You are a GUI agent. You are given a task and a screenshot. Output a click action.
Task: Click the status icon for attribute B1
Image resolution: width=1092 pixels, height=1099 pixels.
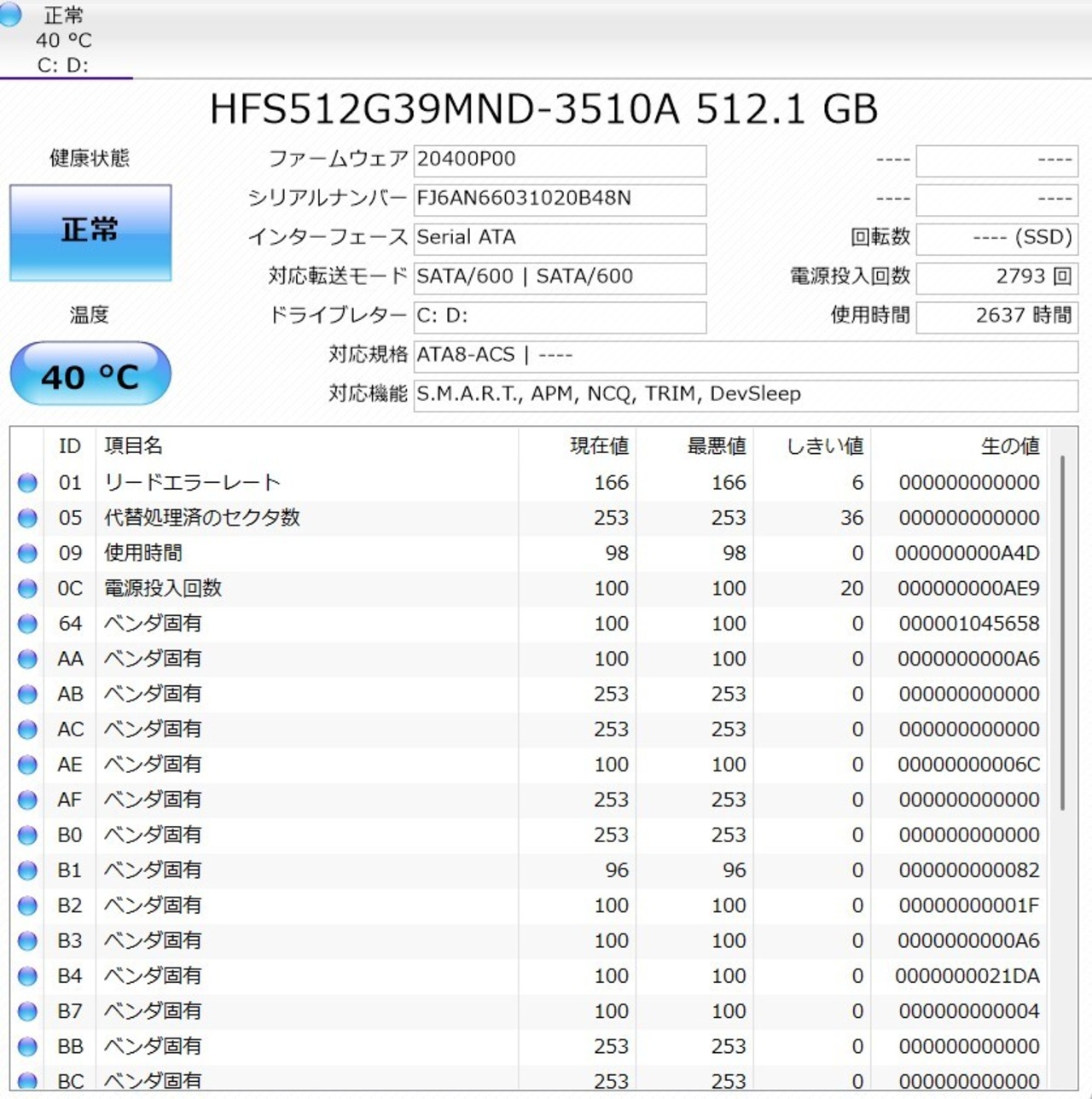[x=27, y=870]
